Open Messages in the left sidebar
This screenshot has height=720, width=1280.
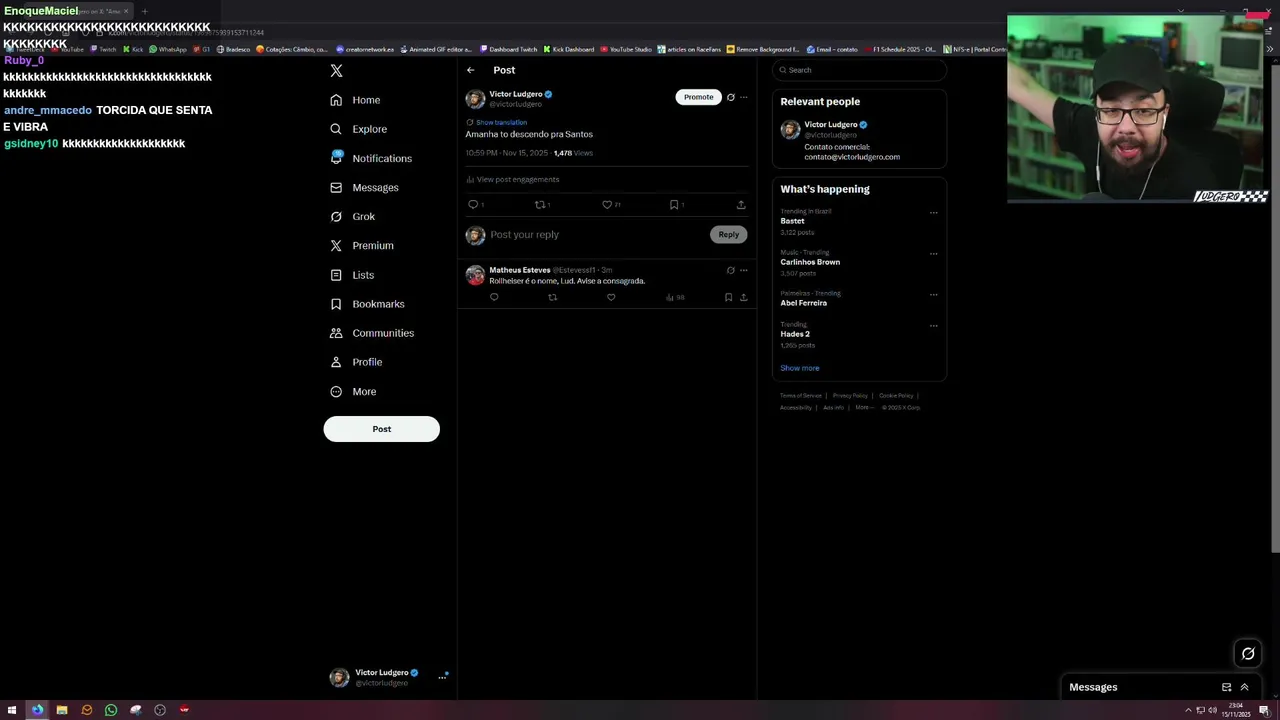click(364, 187)
